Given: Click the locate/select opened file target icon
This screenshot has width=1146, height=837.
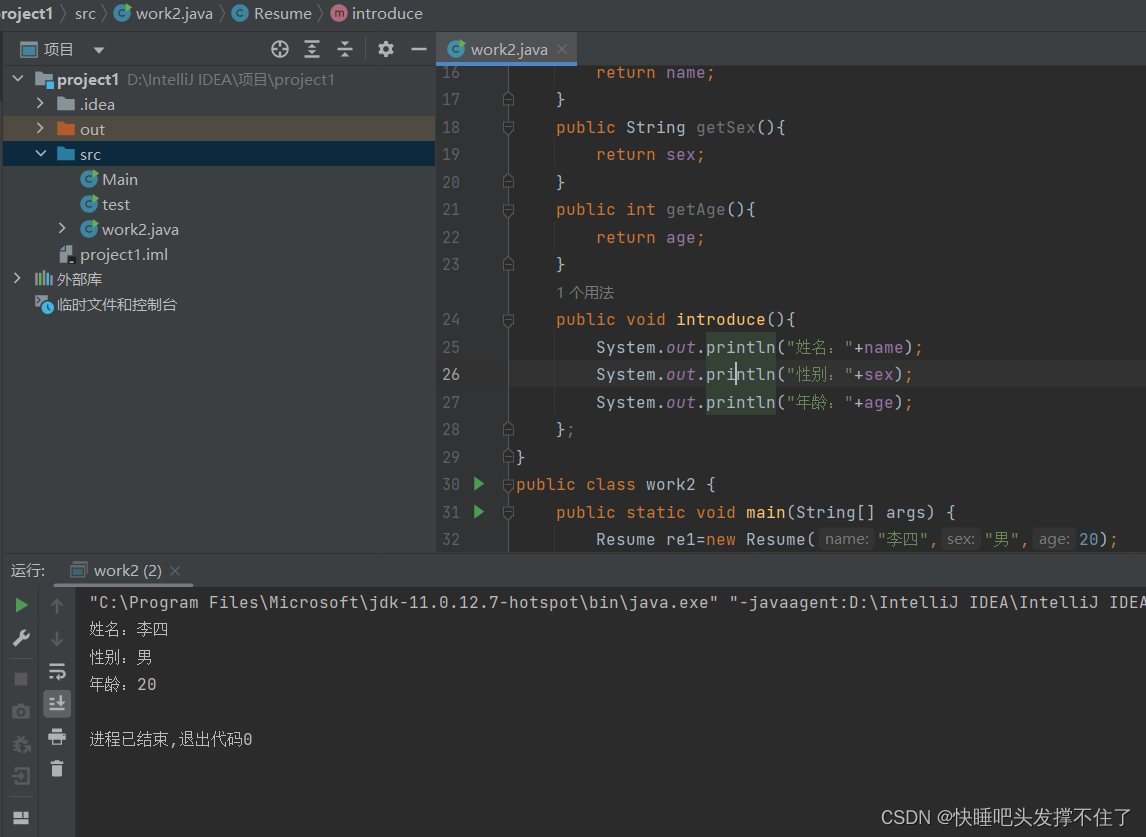Looking at the screenshot, I should point(280,49).
